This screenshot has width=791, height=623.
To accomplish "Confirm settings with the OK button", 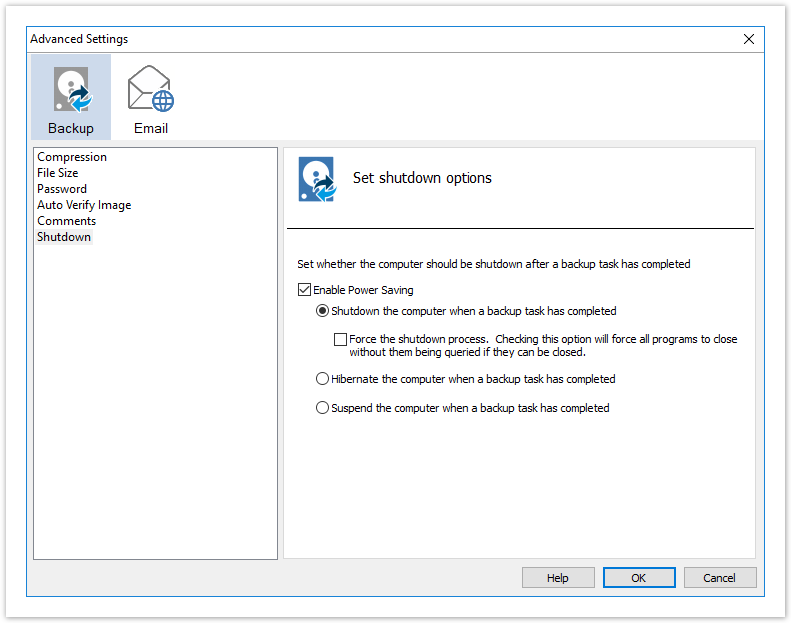I will tap(639, 578).
